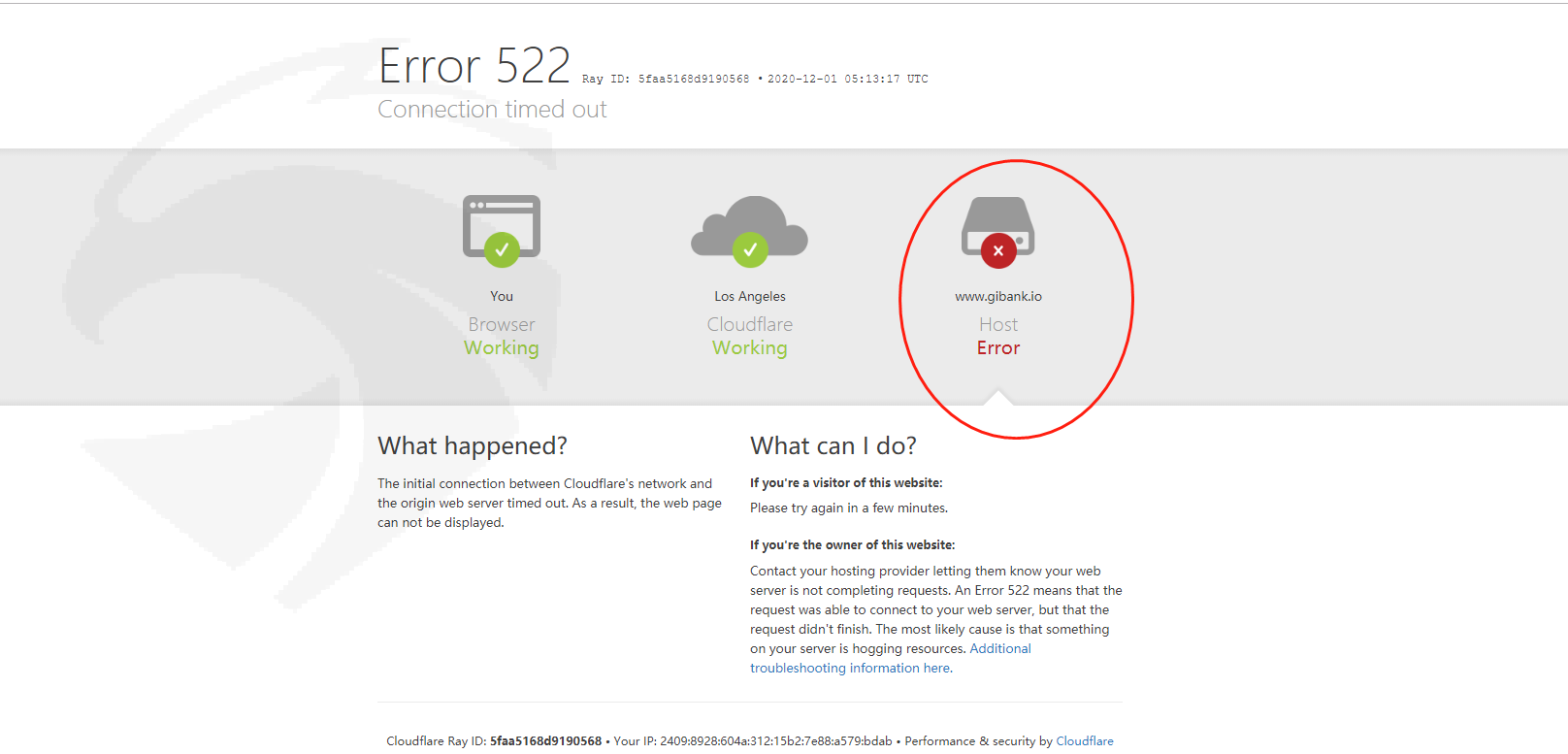The image size is (1568, 754).
Task: Open the additional troubleshooting information link
Action: pos(891,658)
